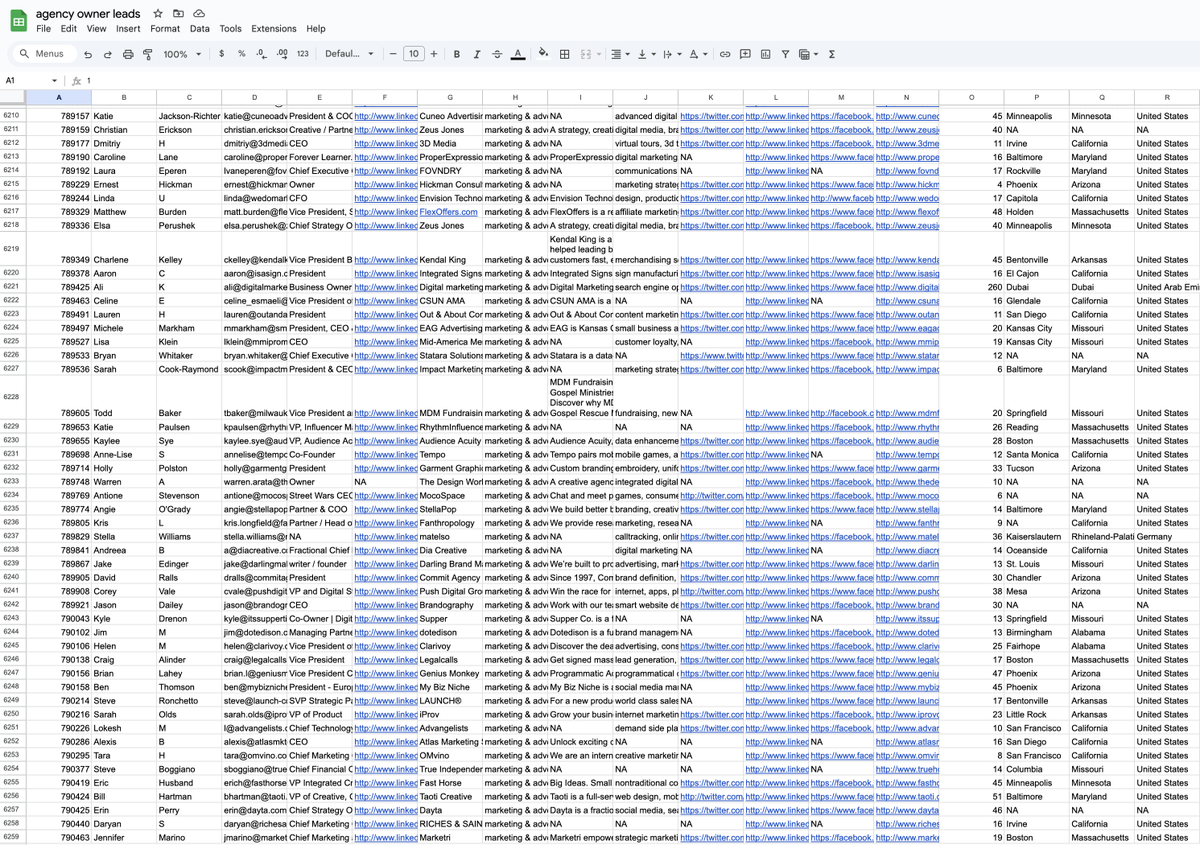The image size is (1200, 845).
Task: Open the Help menu
Action: [x=316, y=29]
